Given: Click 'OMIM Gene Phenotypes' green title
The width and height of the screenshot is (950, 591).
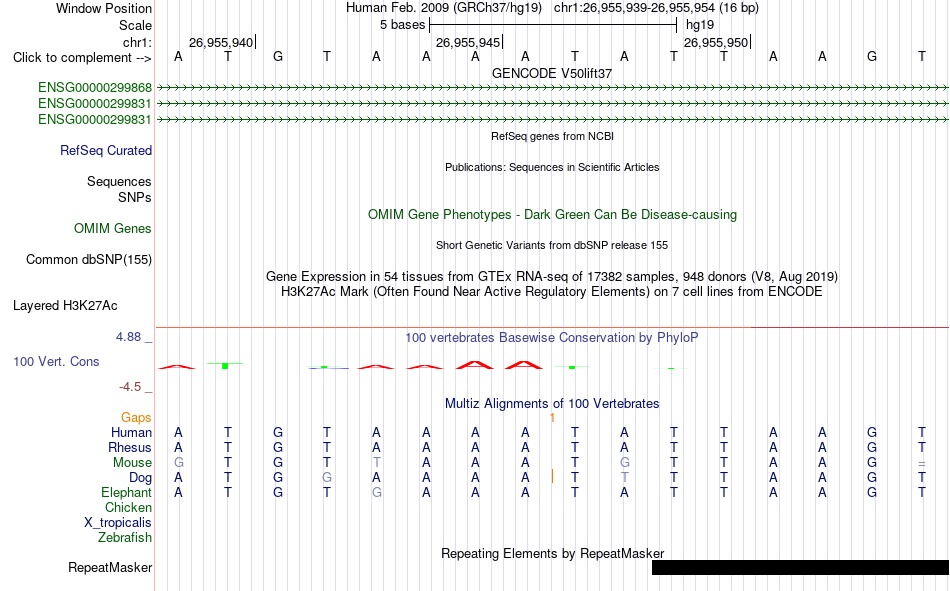Looking at the screenshot, I should (552, 215).
